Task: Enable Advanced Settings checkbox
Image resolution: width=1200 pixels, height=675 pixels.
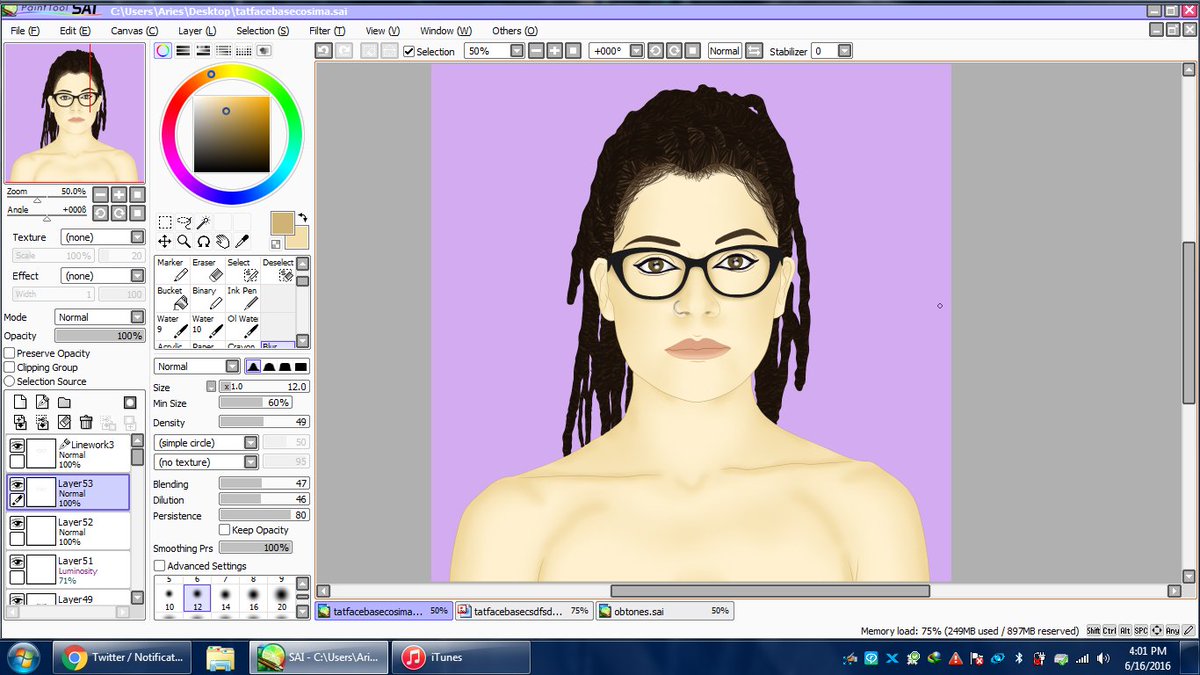Action: pos(160,566)
